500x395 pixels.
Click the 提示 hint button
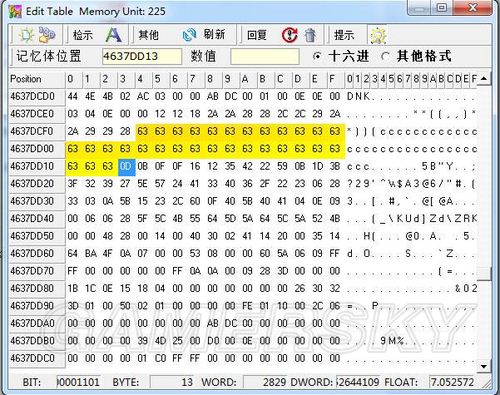pos(344,35)
